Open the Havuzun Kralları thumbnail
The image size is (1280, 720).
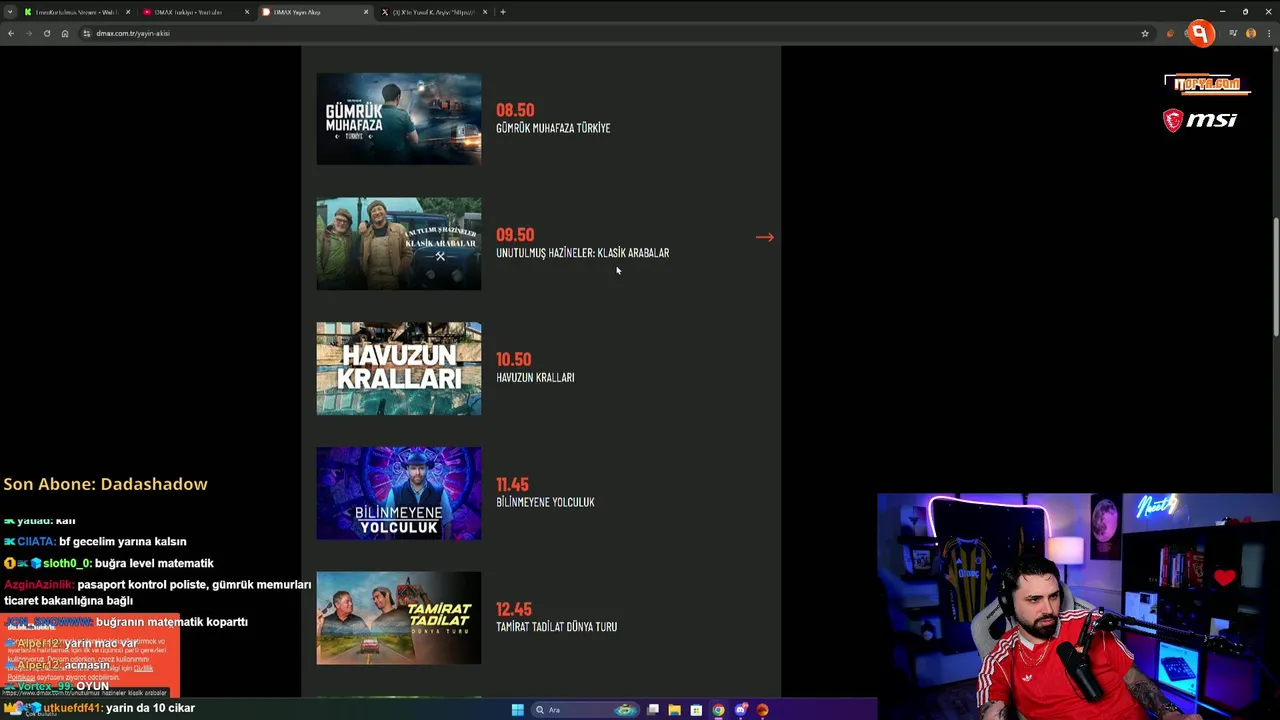coord(399,368)
